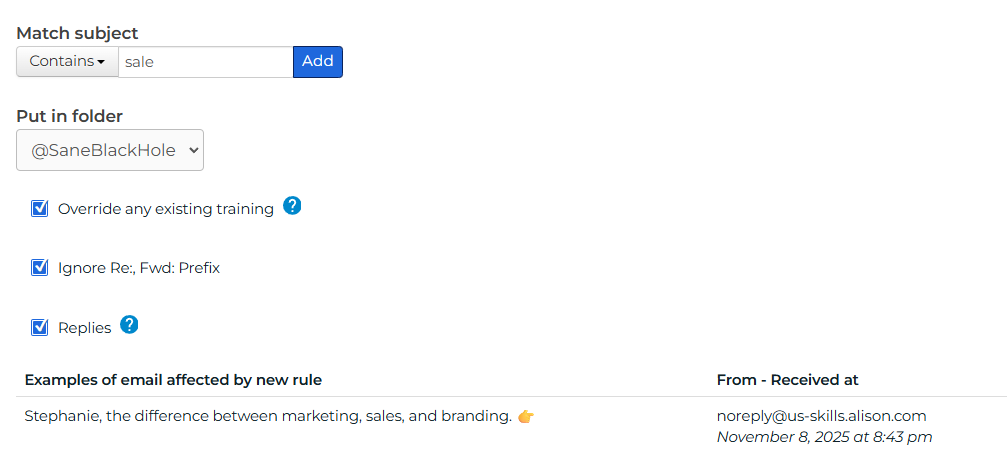
Task: Click the 'Put in folder' heading
Action: (x=69, y=116)
